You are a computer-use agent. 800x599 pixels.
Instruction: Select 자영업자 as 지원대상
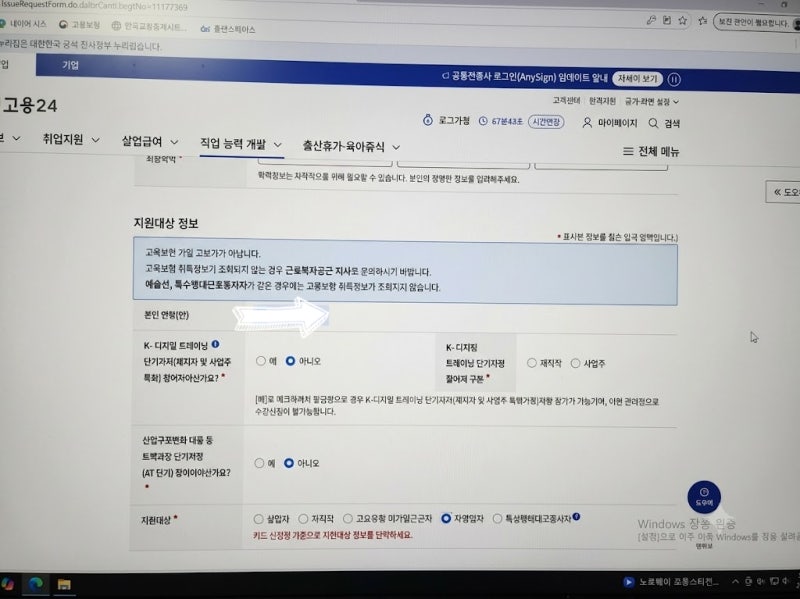tap(446, 518)
